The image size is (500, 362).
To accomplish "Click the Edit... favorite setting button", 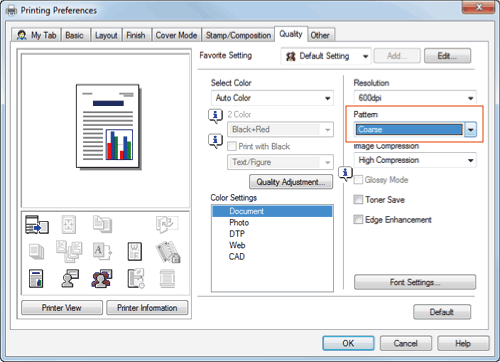I will click(447, 56).
